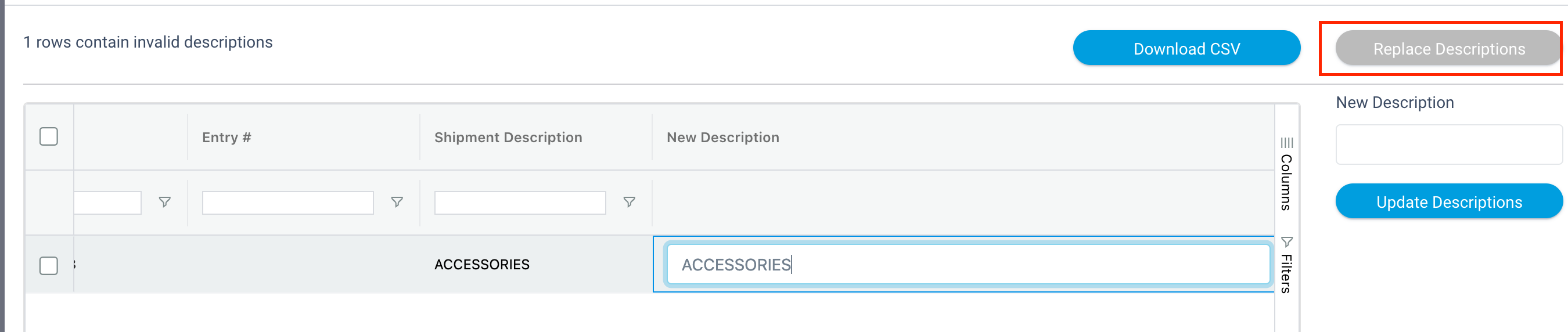The width and height of the screenshot is (1568, 332).
Task: Click the Columns bars icon in the side panel
Action: pos(1286,143)
